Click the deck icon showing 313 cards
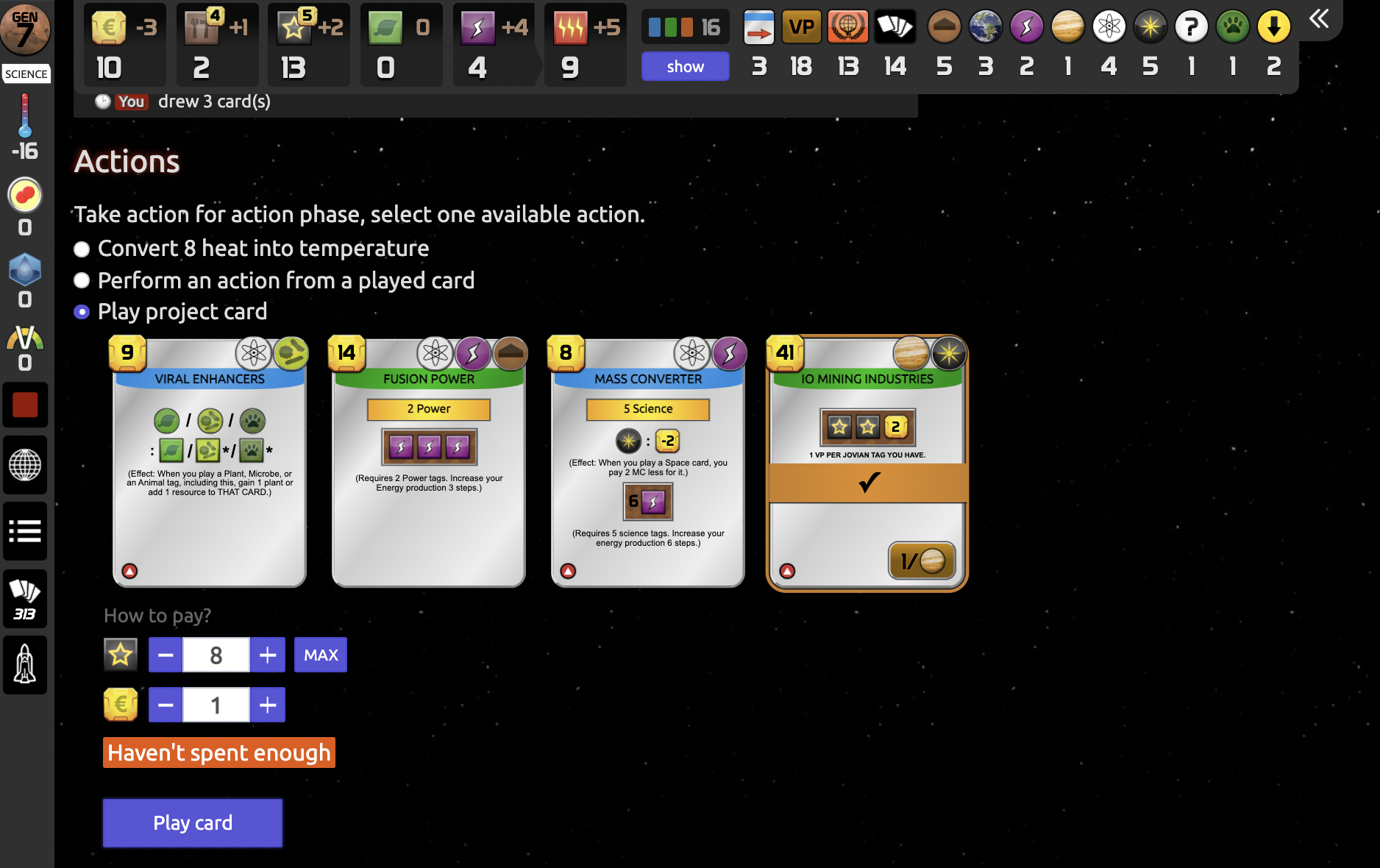The width and height of the screenshot is (1380, 868). (x=25, y=597)
